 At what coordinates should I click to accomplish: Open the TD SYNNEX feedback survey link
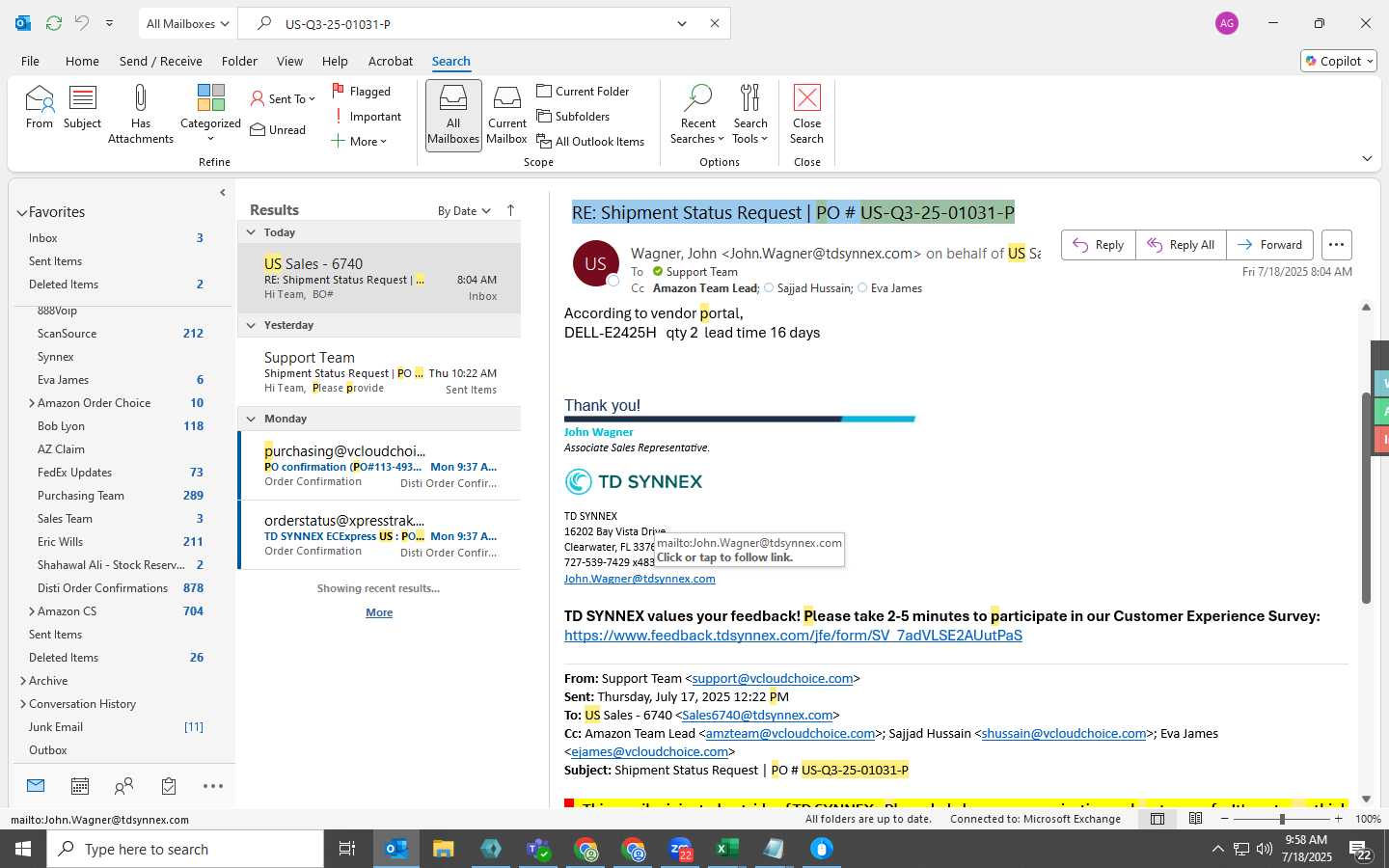tap(793, 636)
